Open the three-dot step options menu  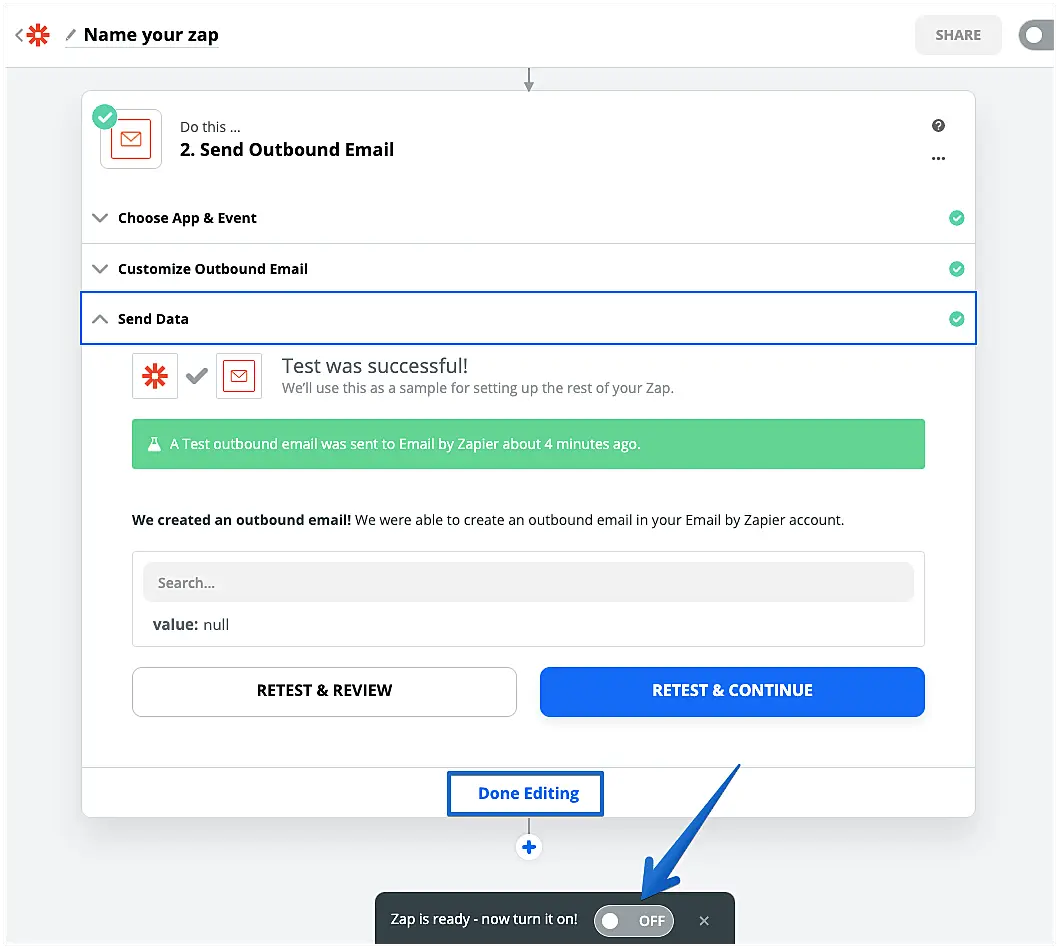938,159
